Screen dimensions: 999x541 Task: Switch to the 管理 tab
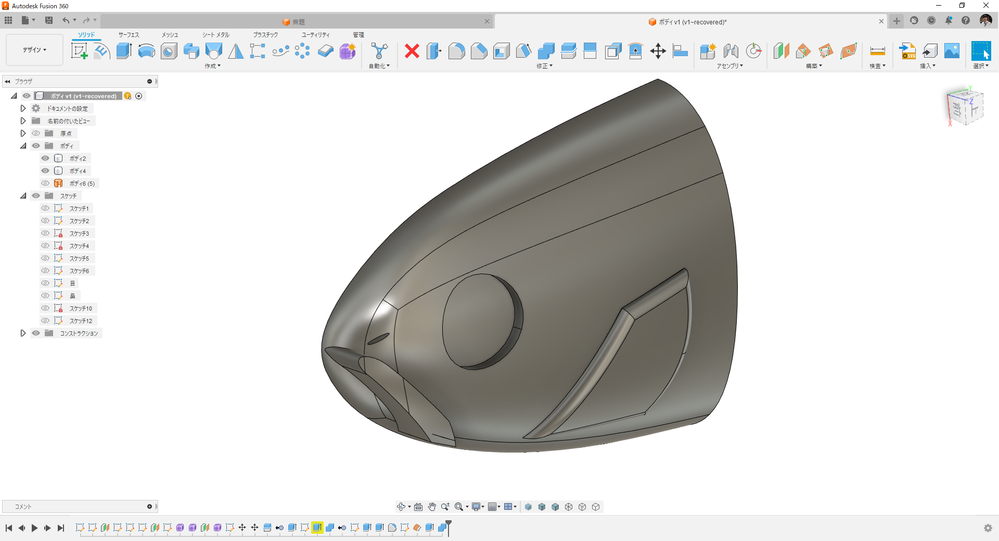(x=358, y=35)
